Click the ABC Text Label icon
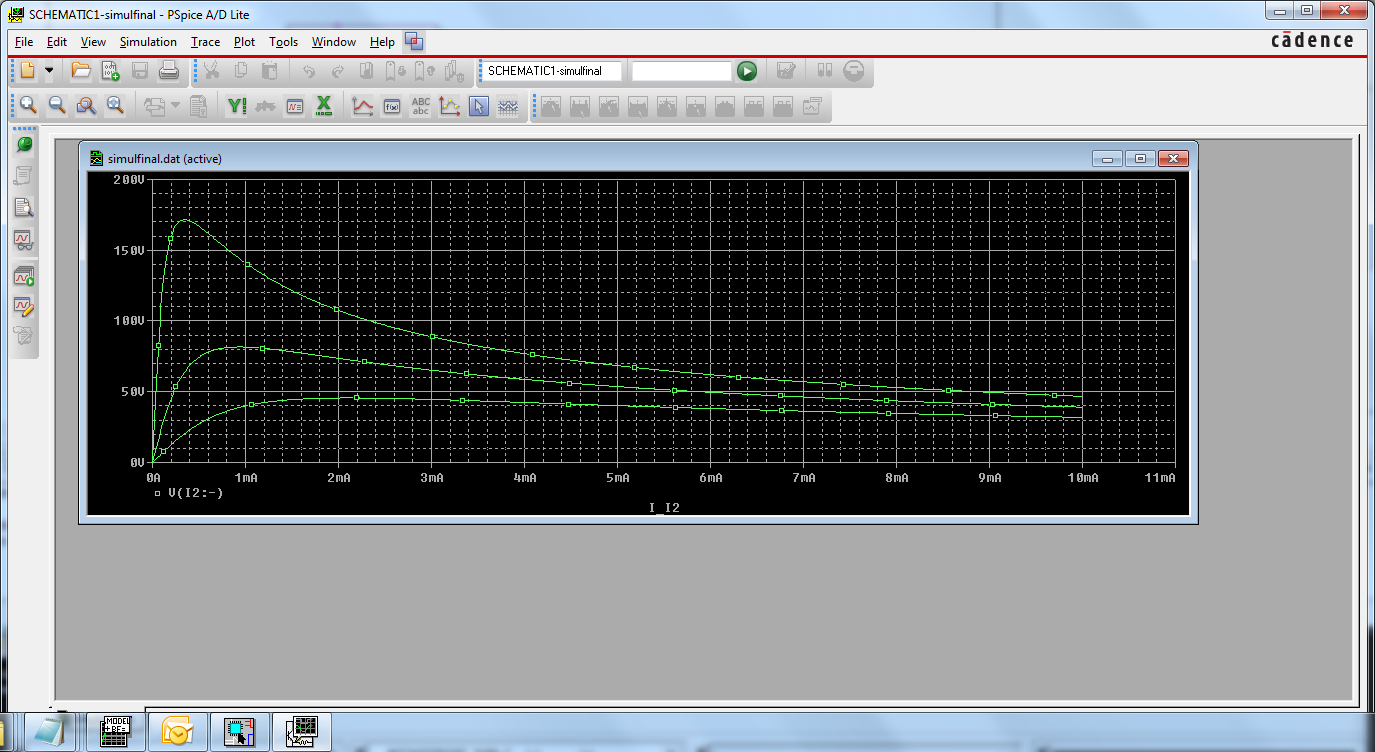The image size is (1375, 752). 421,105
